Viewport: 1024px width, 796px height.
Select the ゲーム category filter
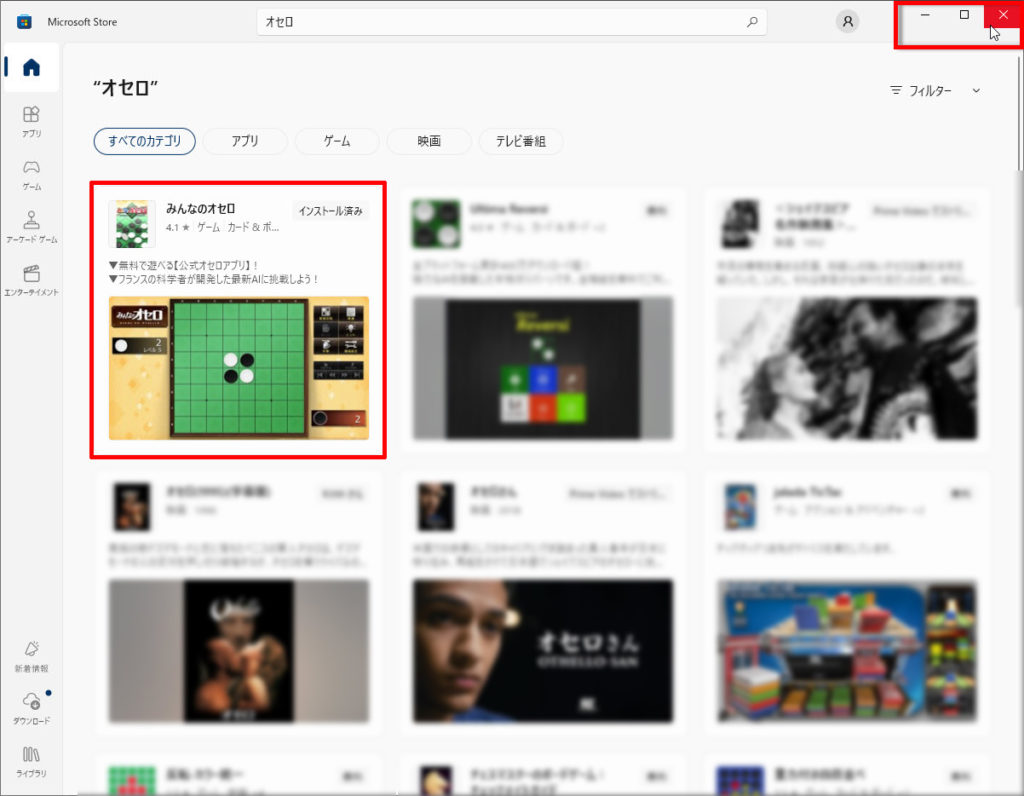point(337,141)
